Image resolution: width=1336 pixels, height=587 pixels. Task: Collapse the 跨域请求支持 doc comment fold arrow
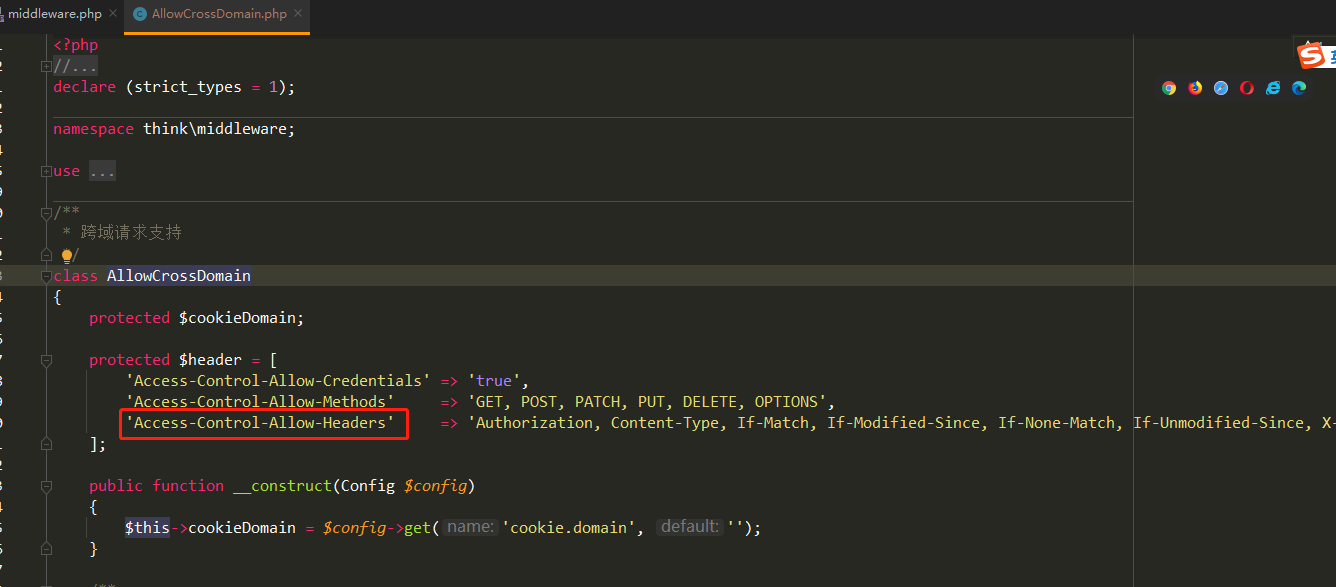click(46, 212)
